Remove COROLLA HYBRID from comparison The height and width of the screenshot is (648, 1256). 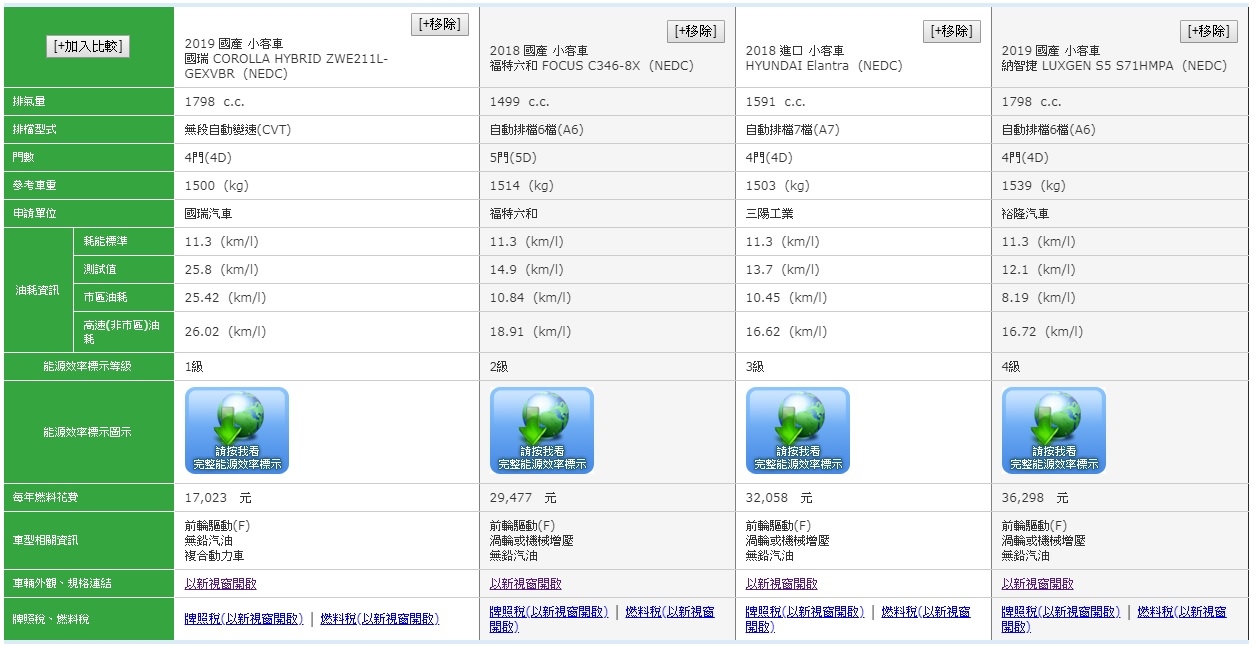439,24
